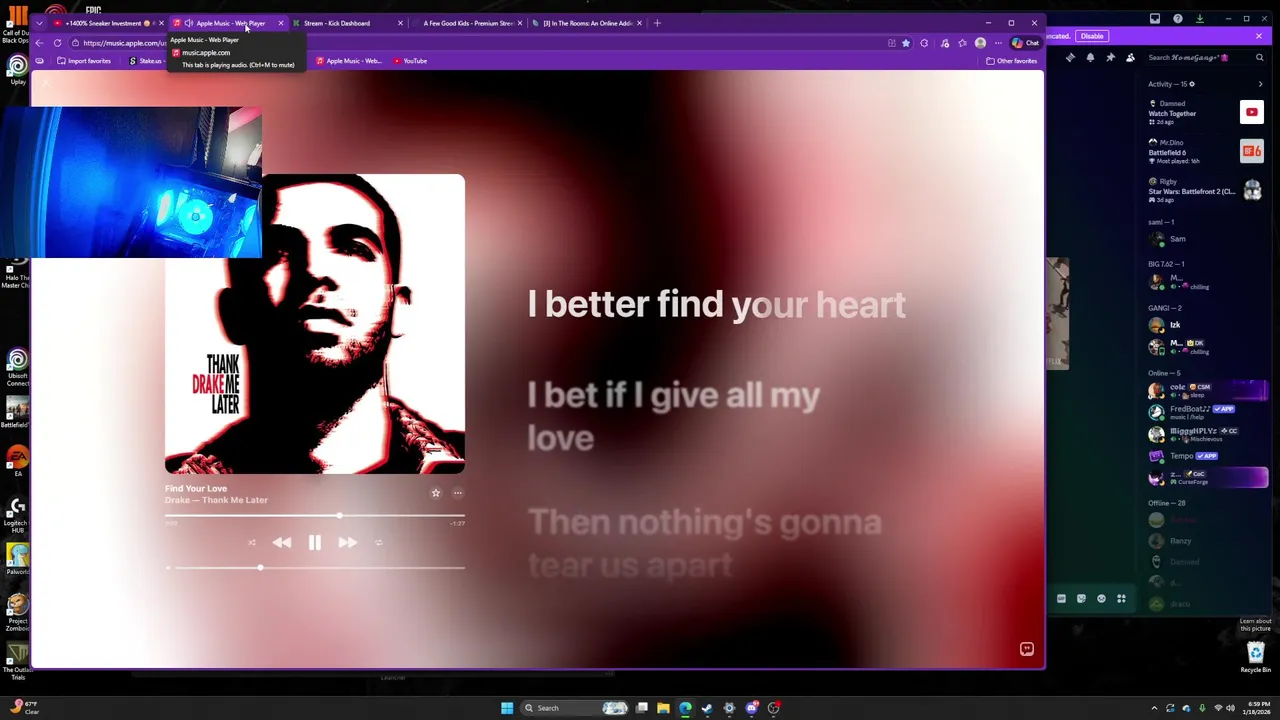Open a new browser tab

(x=657, y=23)
